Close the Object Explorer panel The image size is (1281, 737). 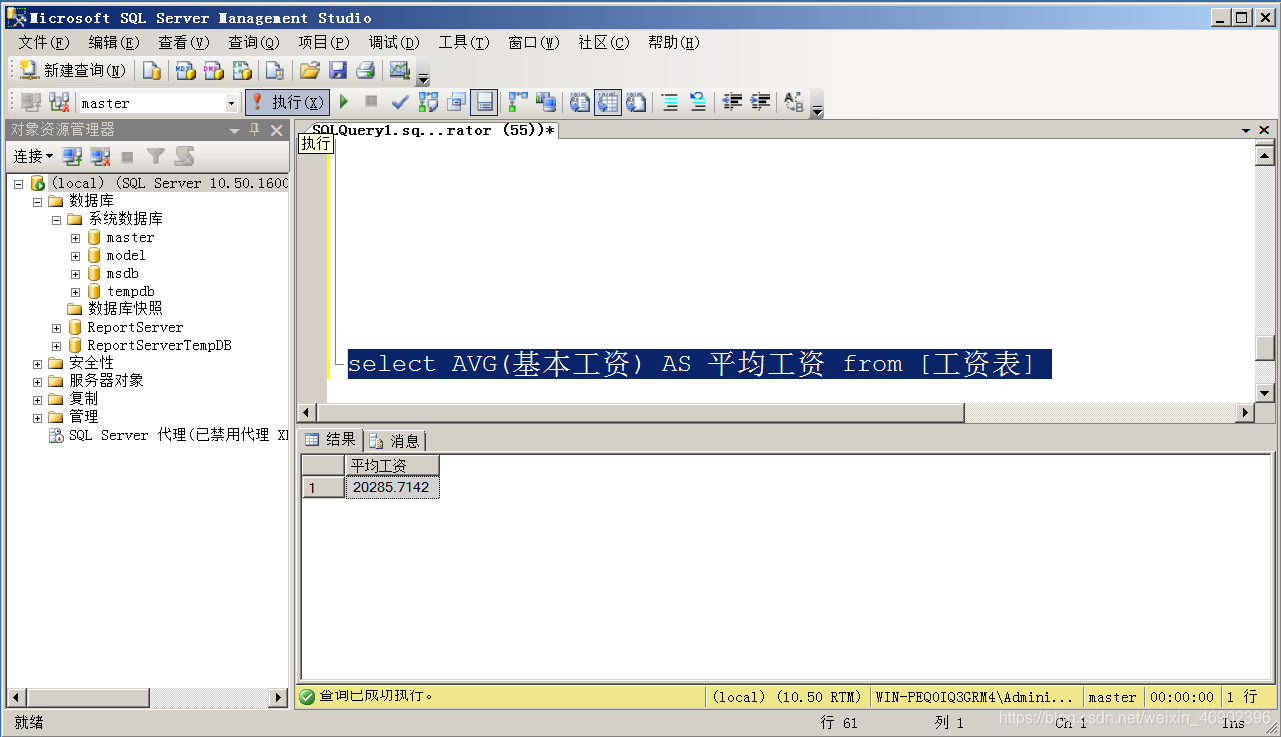[x=277, y=130]
